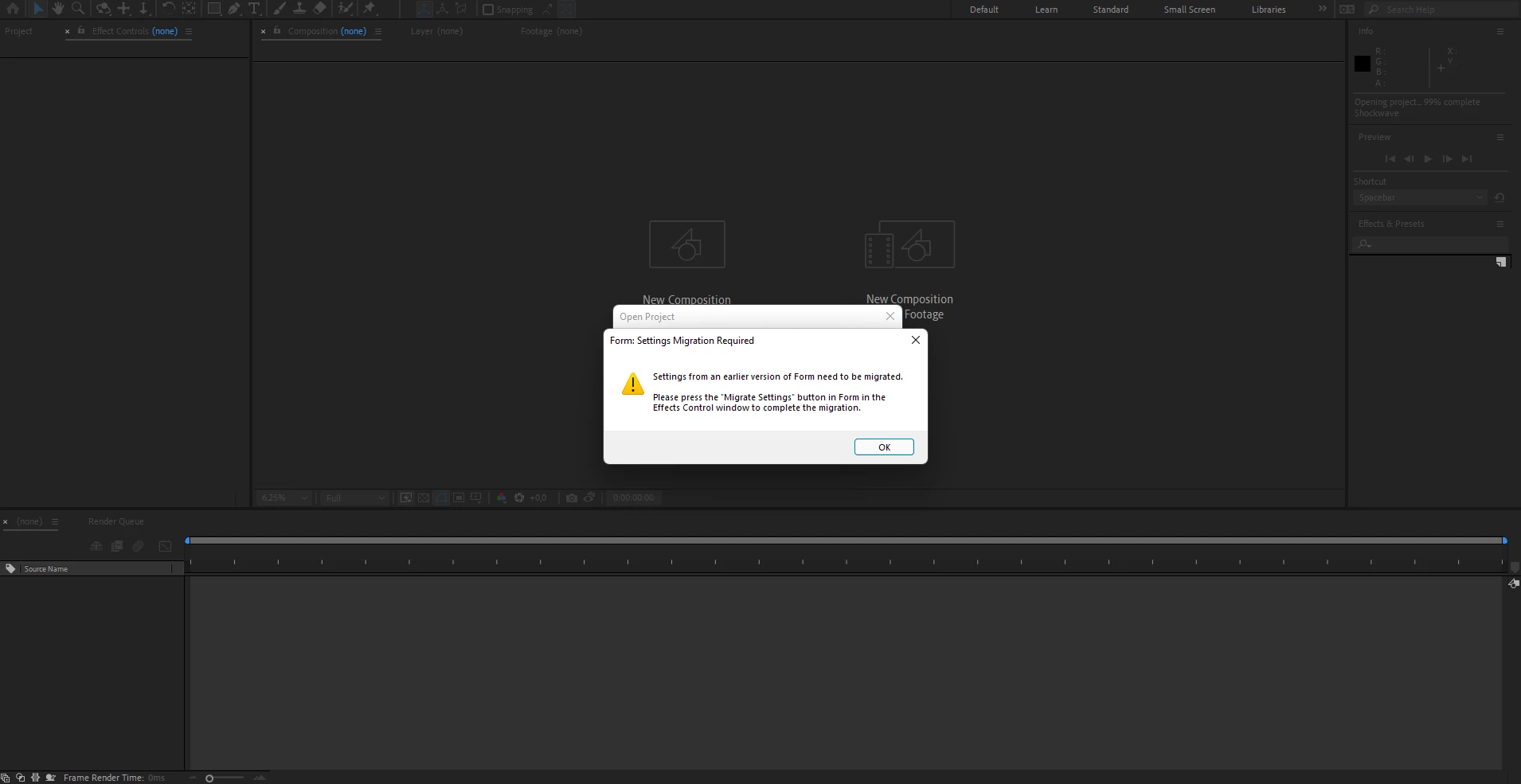Open the Spacebar shortcut dropdown
Screen dimensions: 1521x784
pos(1420,197)
